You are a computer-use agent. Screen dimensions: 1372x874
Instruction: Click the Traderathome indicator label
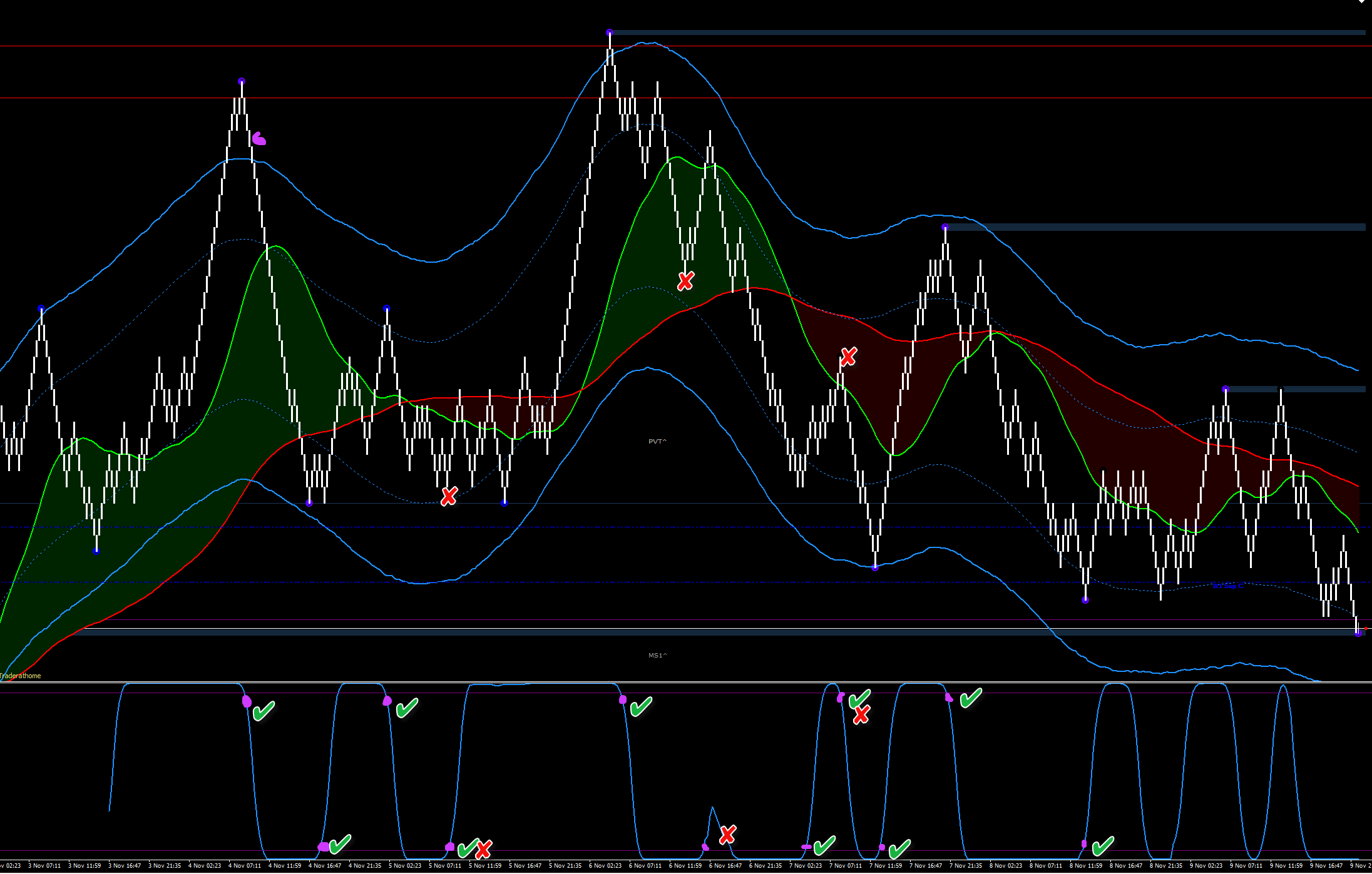21,676
